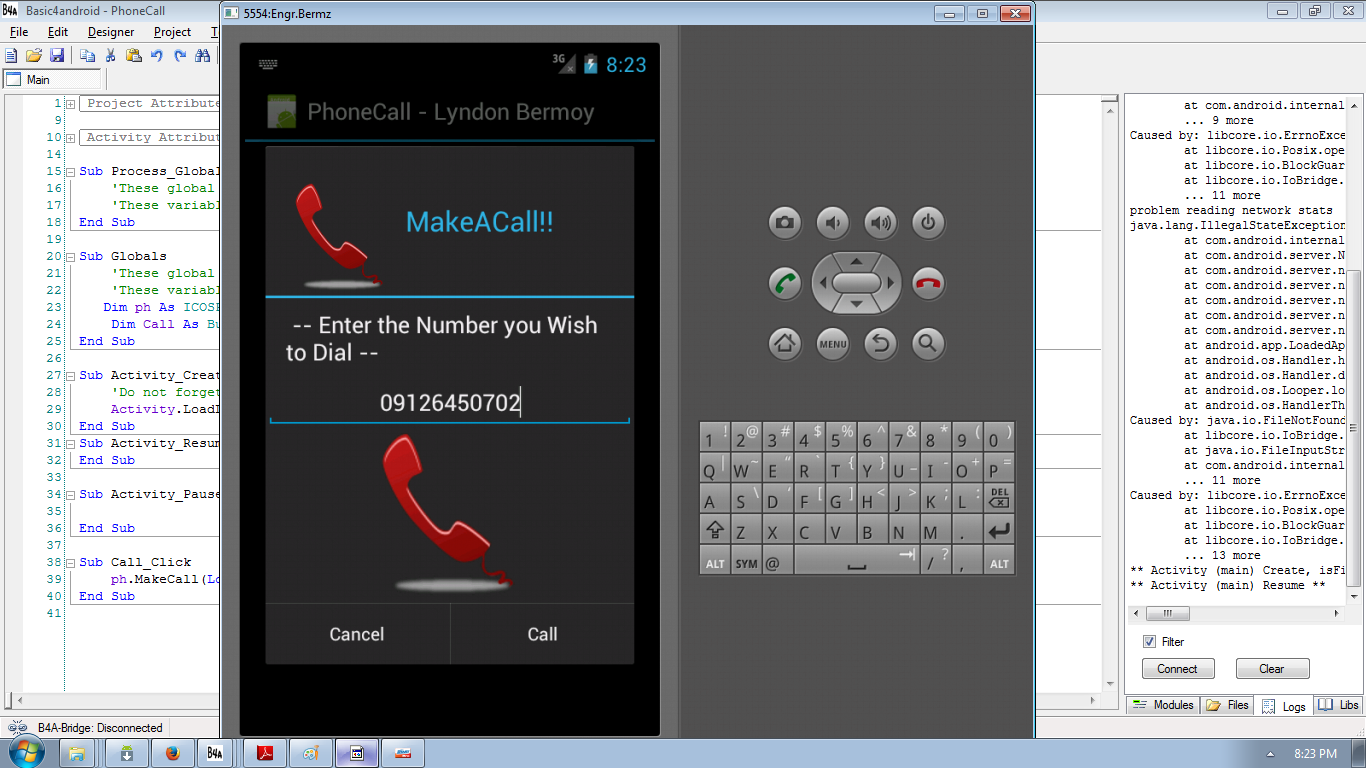Open the File menu
The width and height of the screenshot is (1366, 768).
coord(19,32)
